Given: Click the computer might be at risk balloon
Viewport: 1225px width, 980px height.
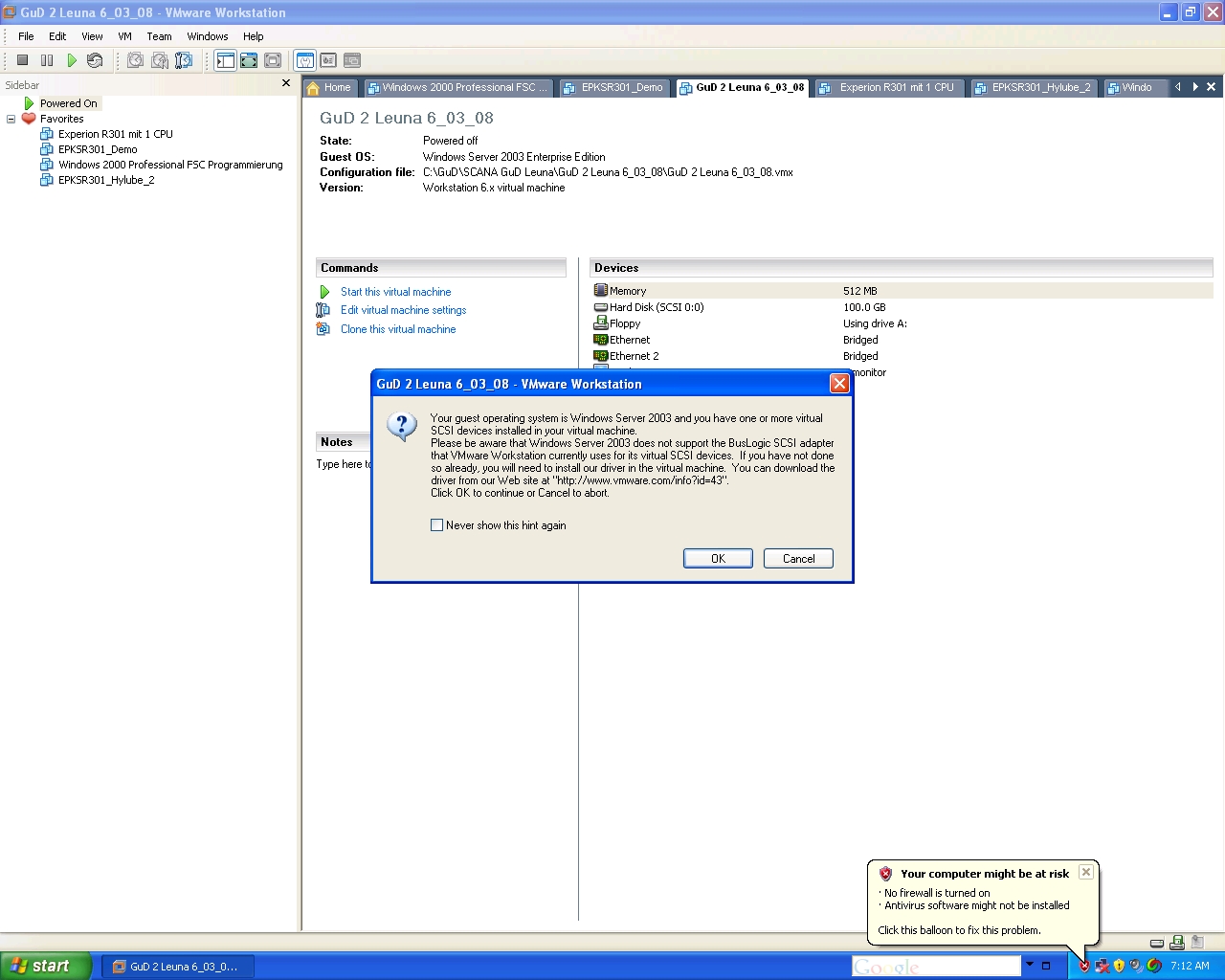Looking at the screenshot, I should pos(984,901).
